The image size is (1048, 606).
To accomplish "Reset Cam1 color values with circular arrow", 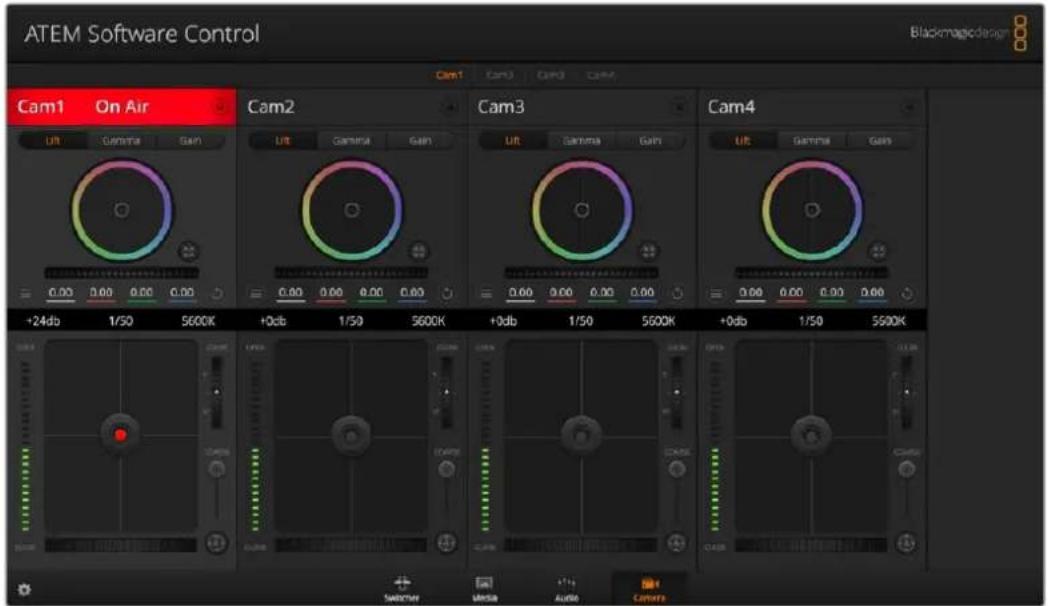I will 217,293.
